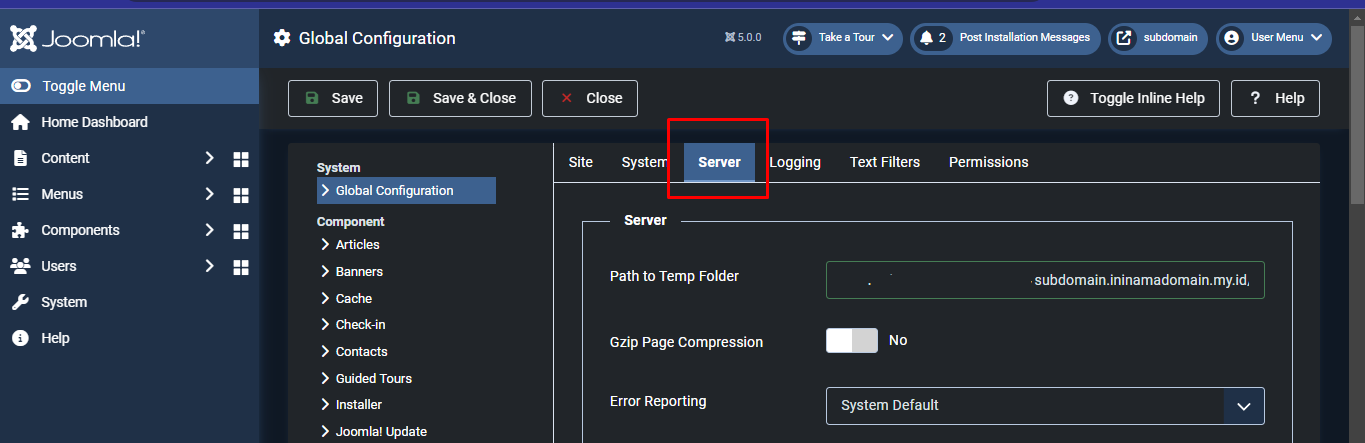Click the Users group icon
This screenshot has height=443, width=1365.
coord(20,266)
